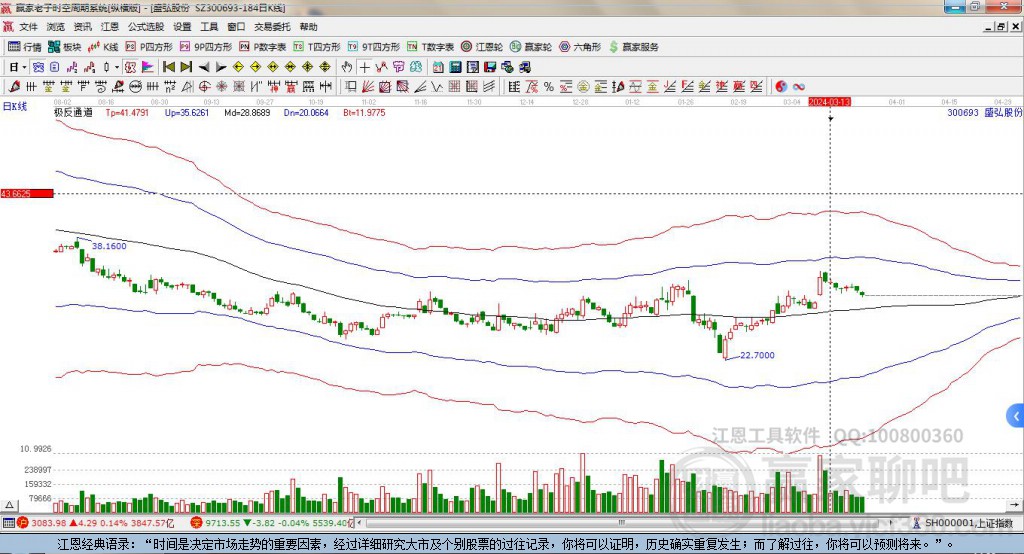Open the 浏览 menu
The image size is (1024, 554).
click(56, 27)
